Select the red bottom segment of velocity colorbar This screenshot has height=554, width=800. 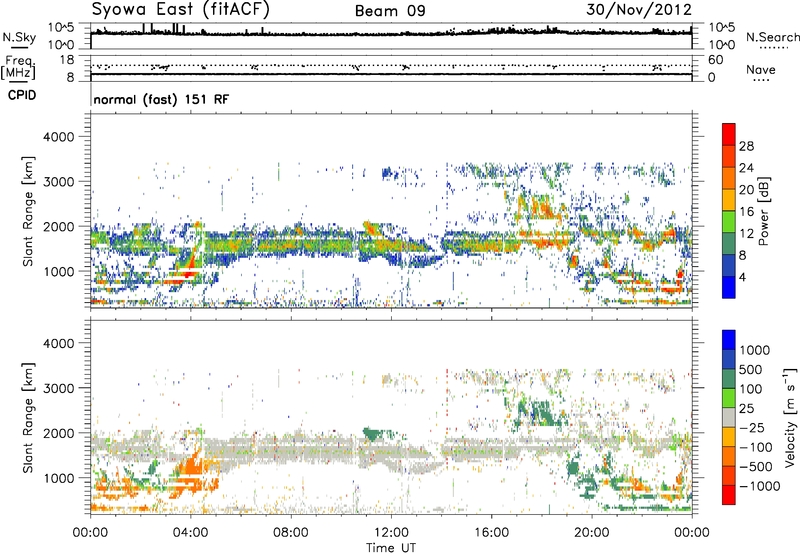coord(729,495)
